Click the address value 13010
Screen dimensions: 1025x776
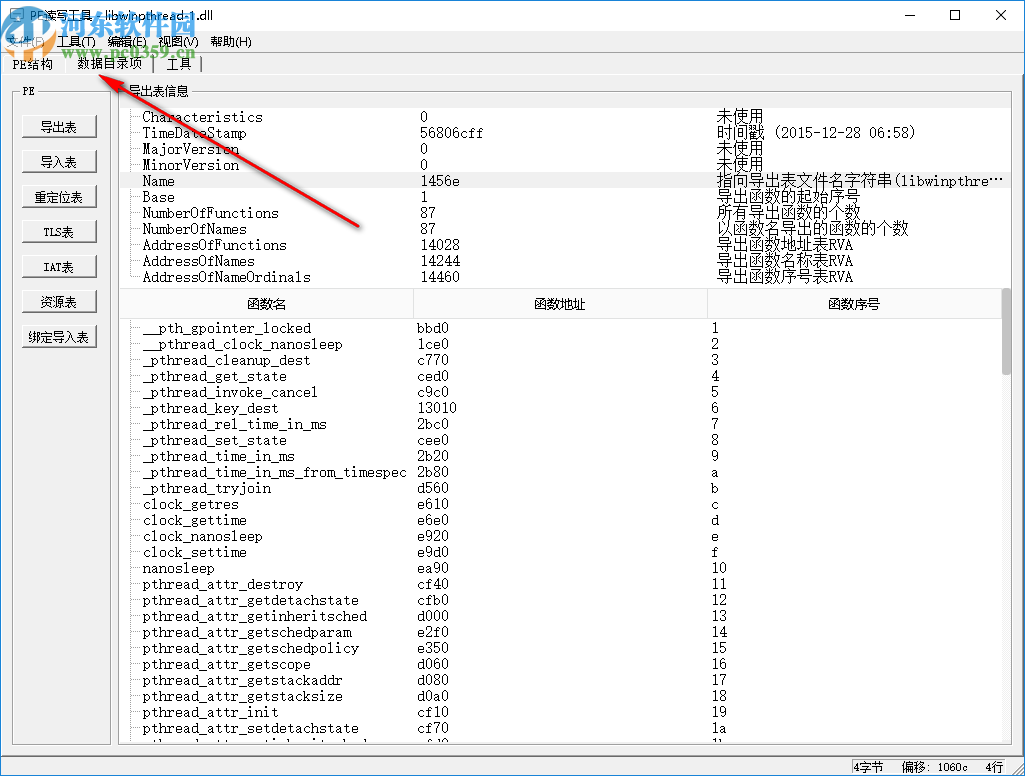pos(437,409)
